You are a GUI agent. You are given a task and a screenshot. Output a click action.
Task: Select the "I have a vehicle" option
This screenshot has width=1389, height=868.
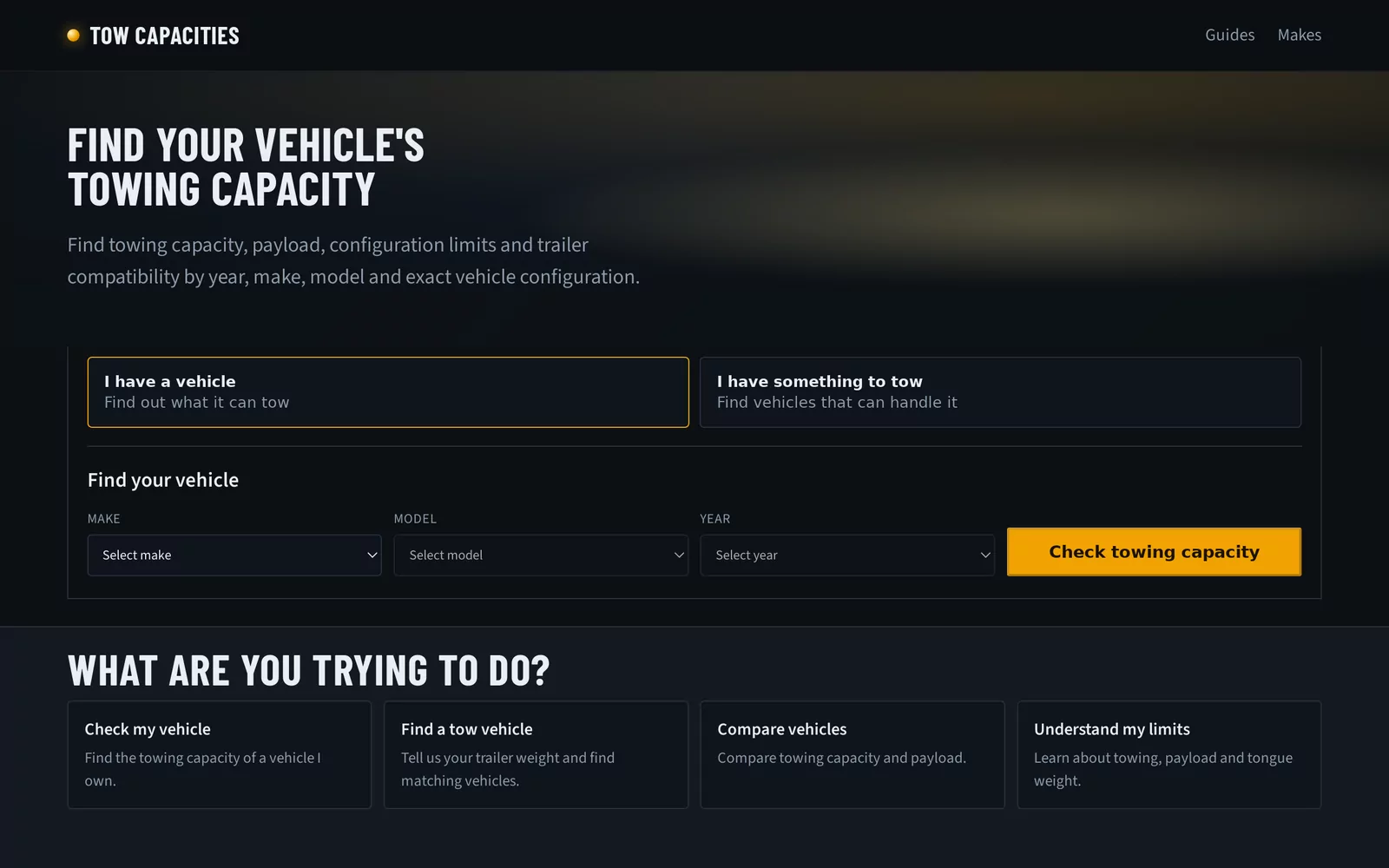pyautogui.click(x=388, y=392)
